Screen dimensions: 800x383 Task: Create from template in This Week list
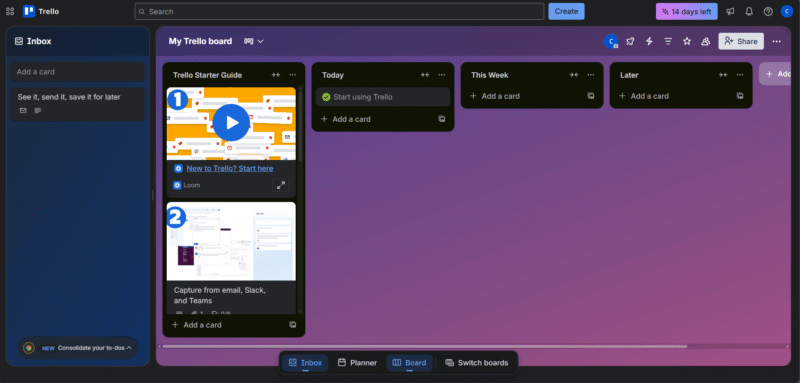pos(591,96)
